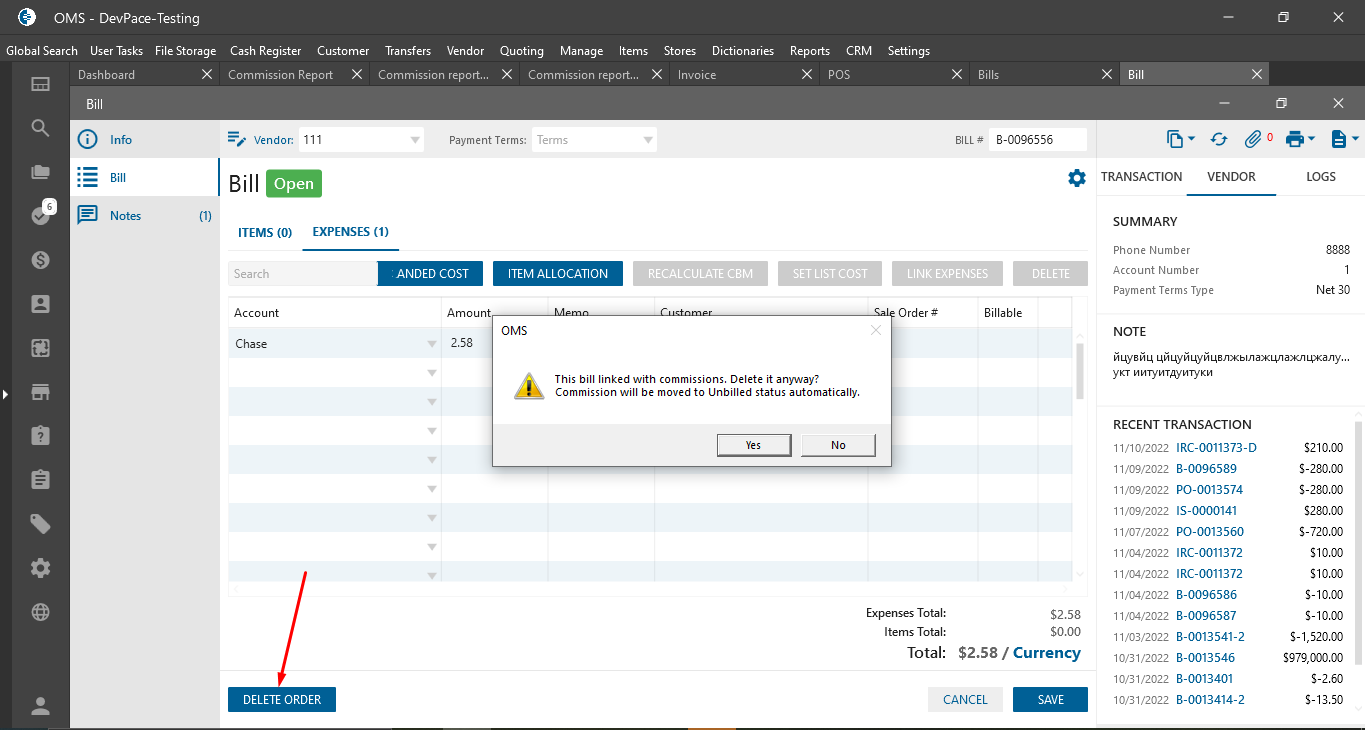Expand the document file dropdown arrow
Image resolution: width=1365 pixels, height=730 pixels.
(1355, 140)
